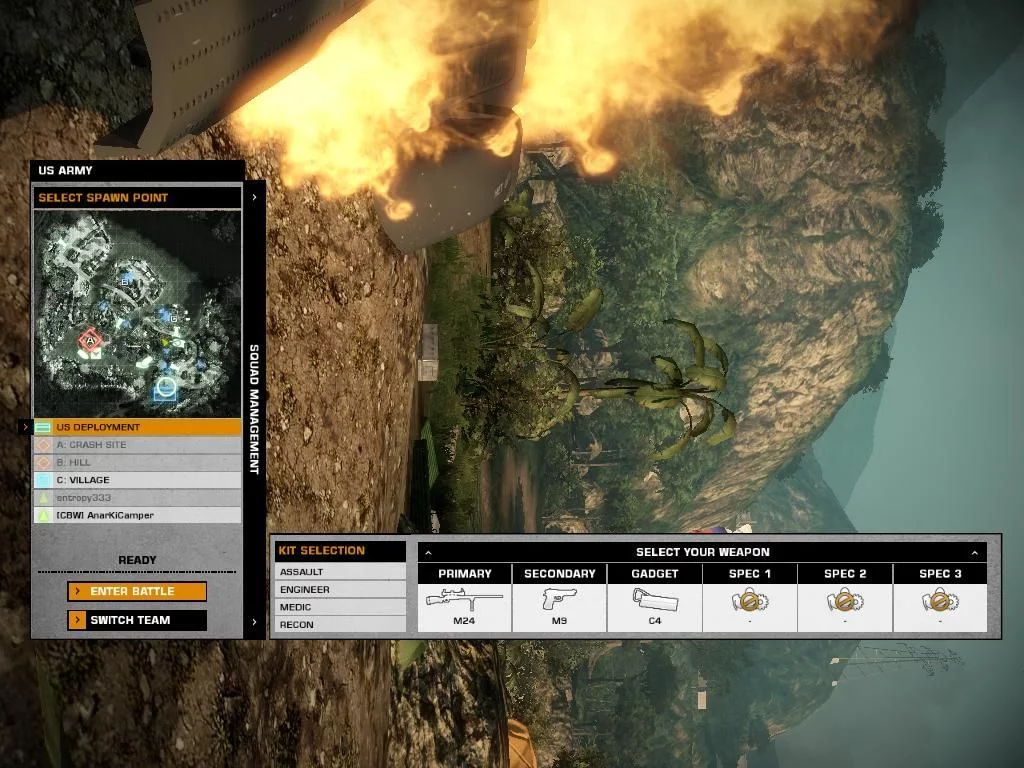Select US Deployment spawn point row
The image size is (1024, 768).
[137, 427]
